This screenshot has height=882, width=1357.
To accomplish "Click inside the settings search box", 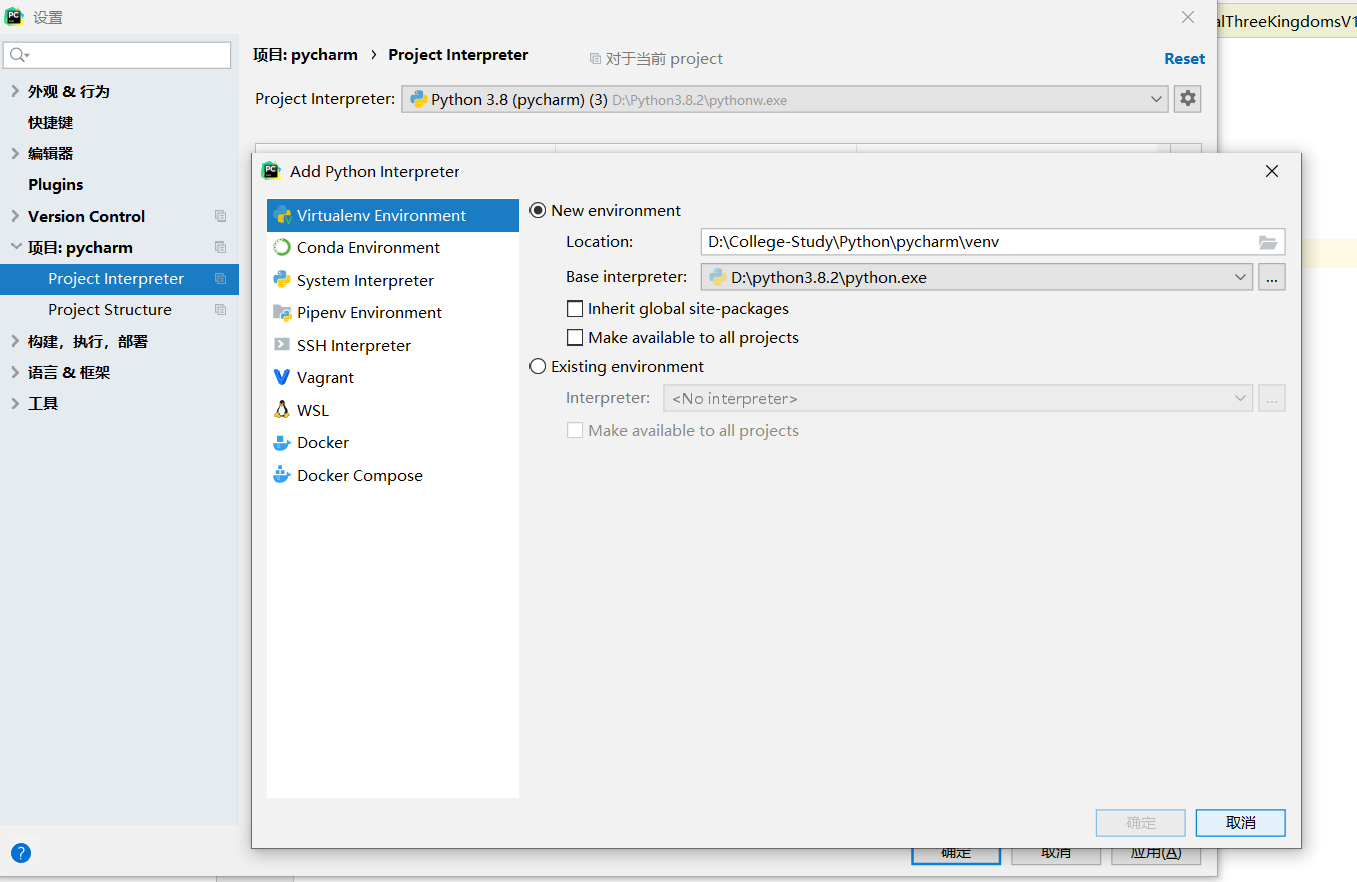I will click(x=115, y=53).
